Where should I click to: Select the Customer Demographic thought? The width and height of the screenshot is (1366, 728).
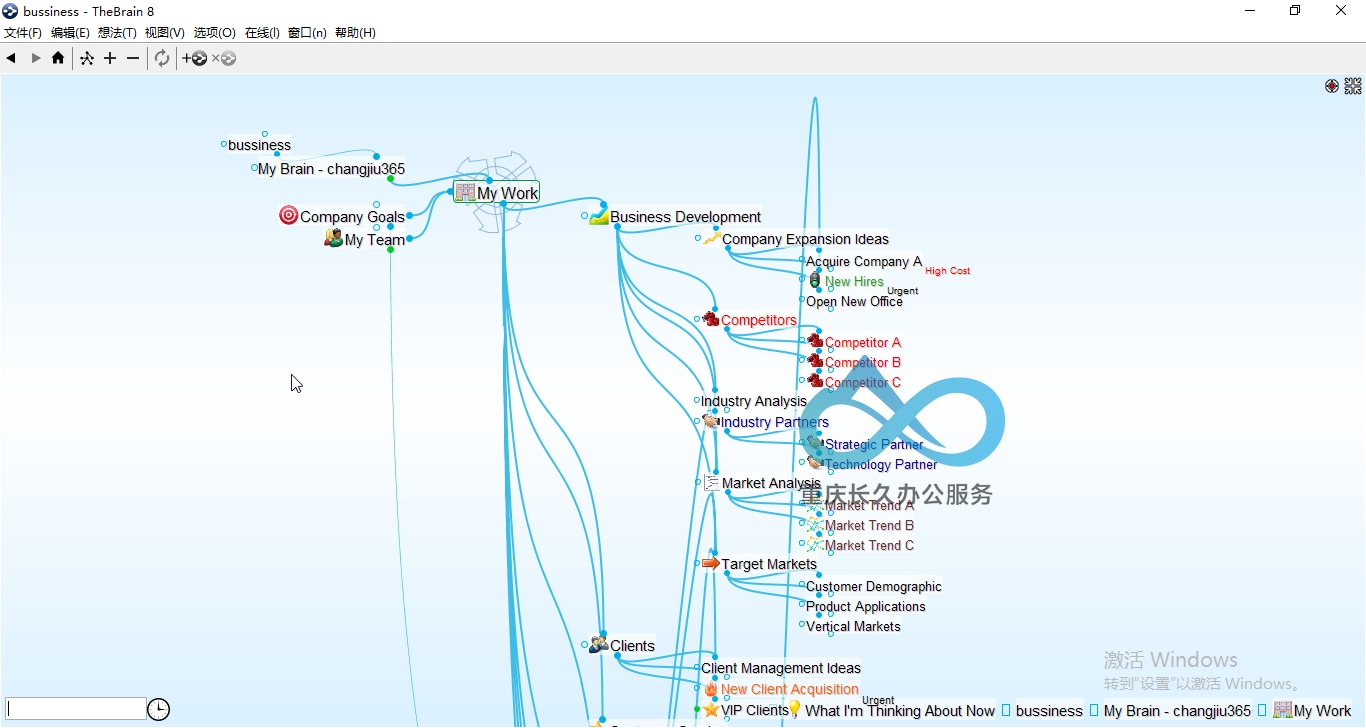pos(874,586)
